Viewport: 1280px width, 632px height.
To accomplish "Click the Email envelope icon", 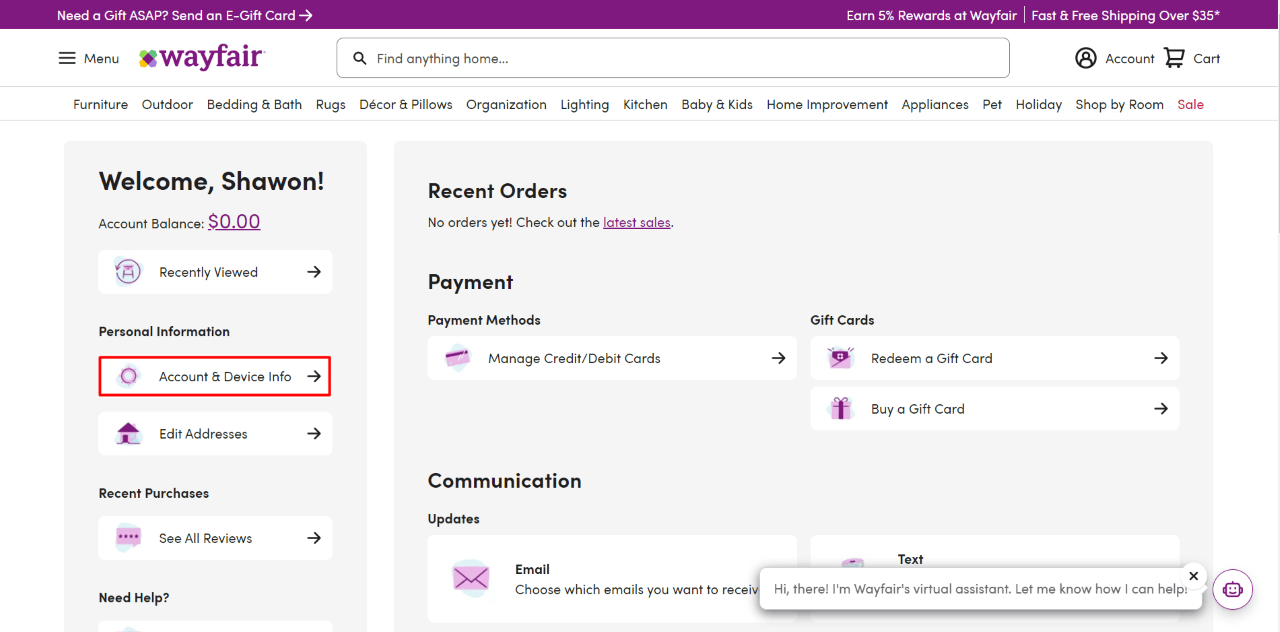I will [470, 578].
